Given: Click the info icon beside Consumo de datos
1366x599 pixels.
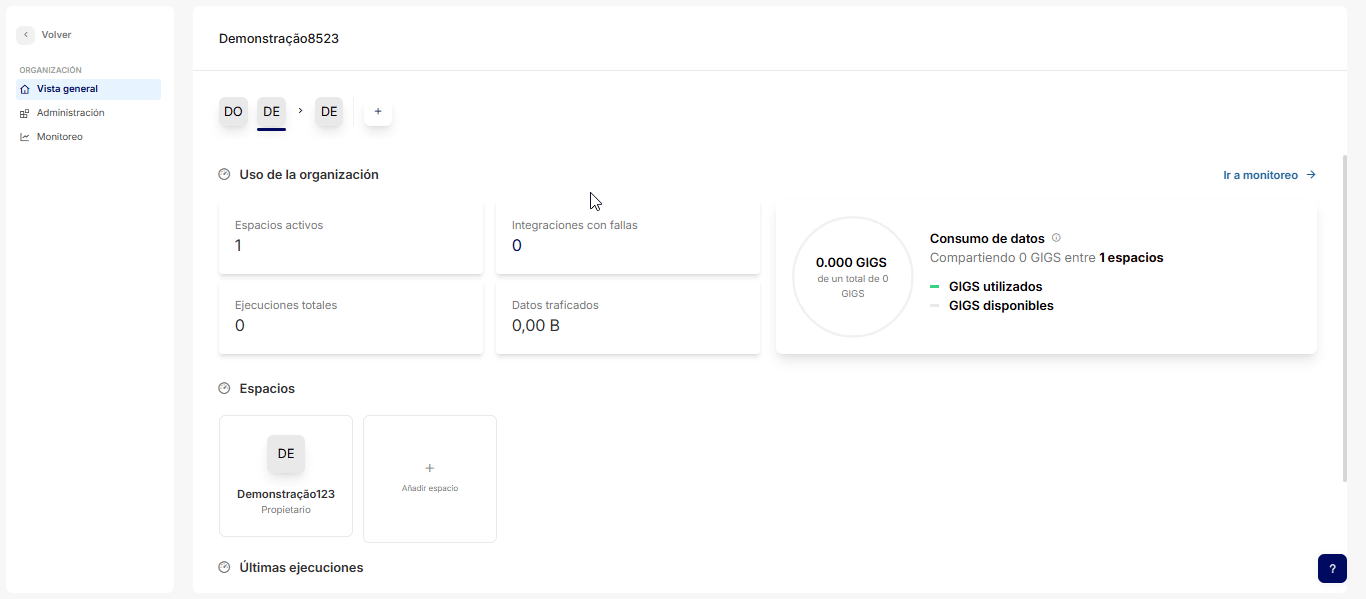Looking at the screenshot, I should click(1056, 238).
